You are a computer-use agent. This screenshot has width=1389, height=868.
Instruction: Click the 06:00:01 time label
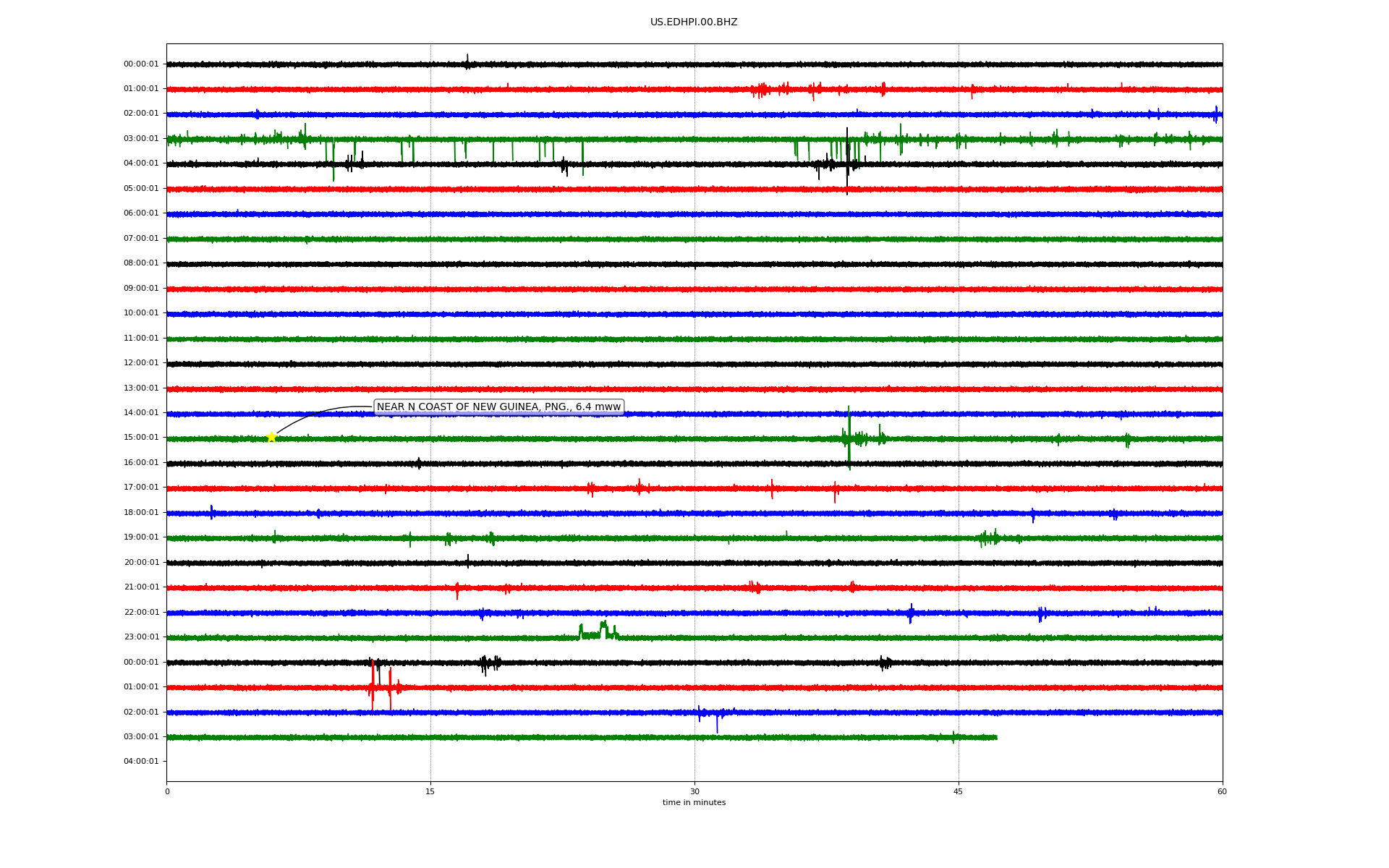pos(141,213)
